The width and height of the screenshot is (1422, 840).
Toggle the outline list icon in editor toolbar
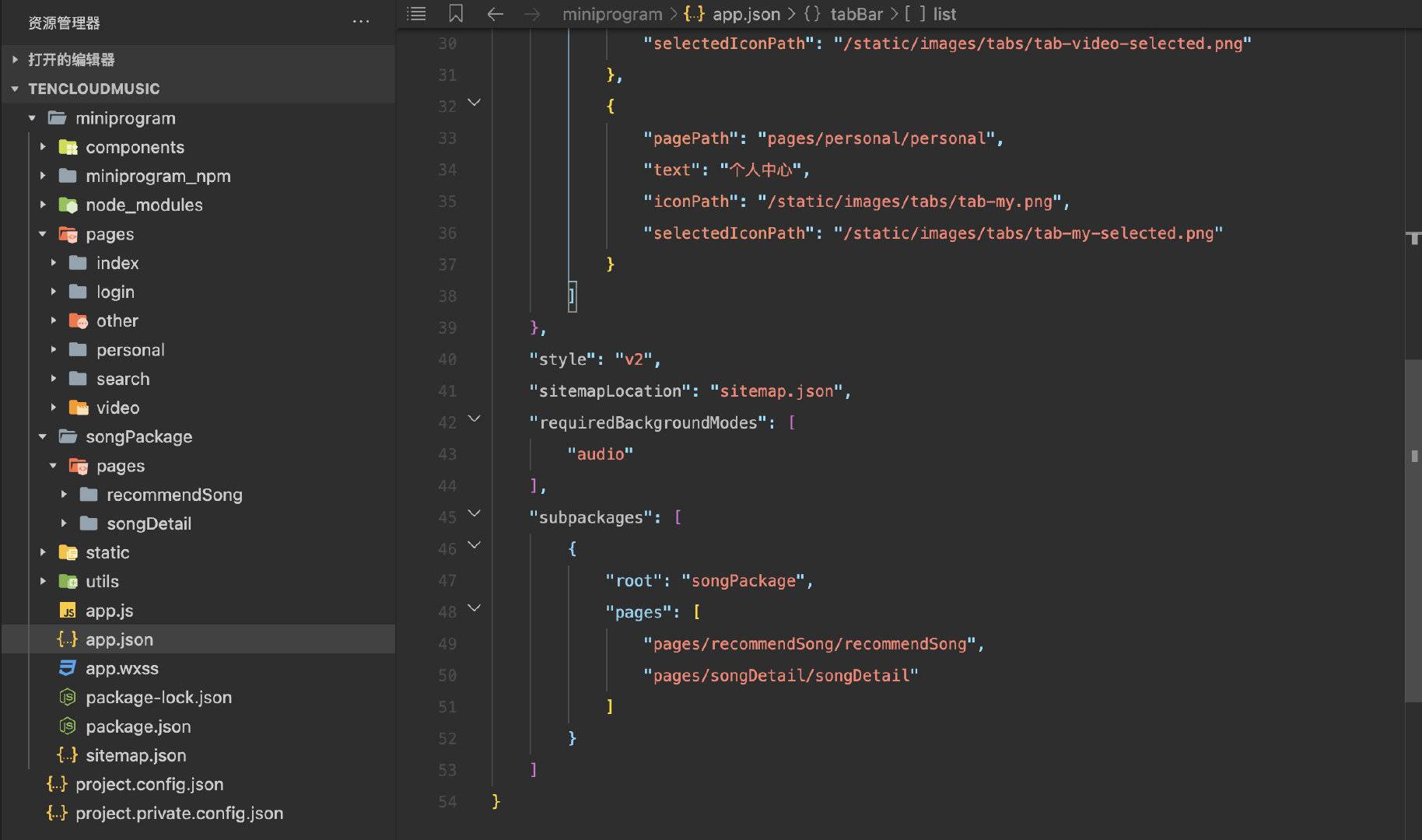click(x=417, y=13)
